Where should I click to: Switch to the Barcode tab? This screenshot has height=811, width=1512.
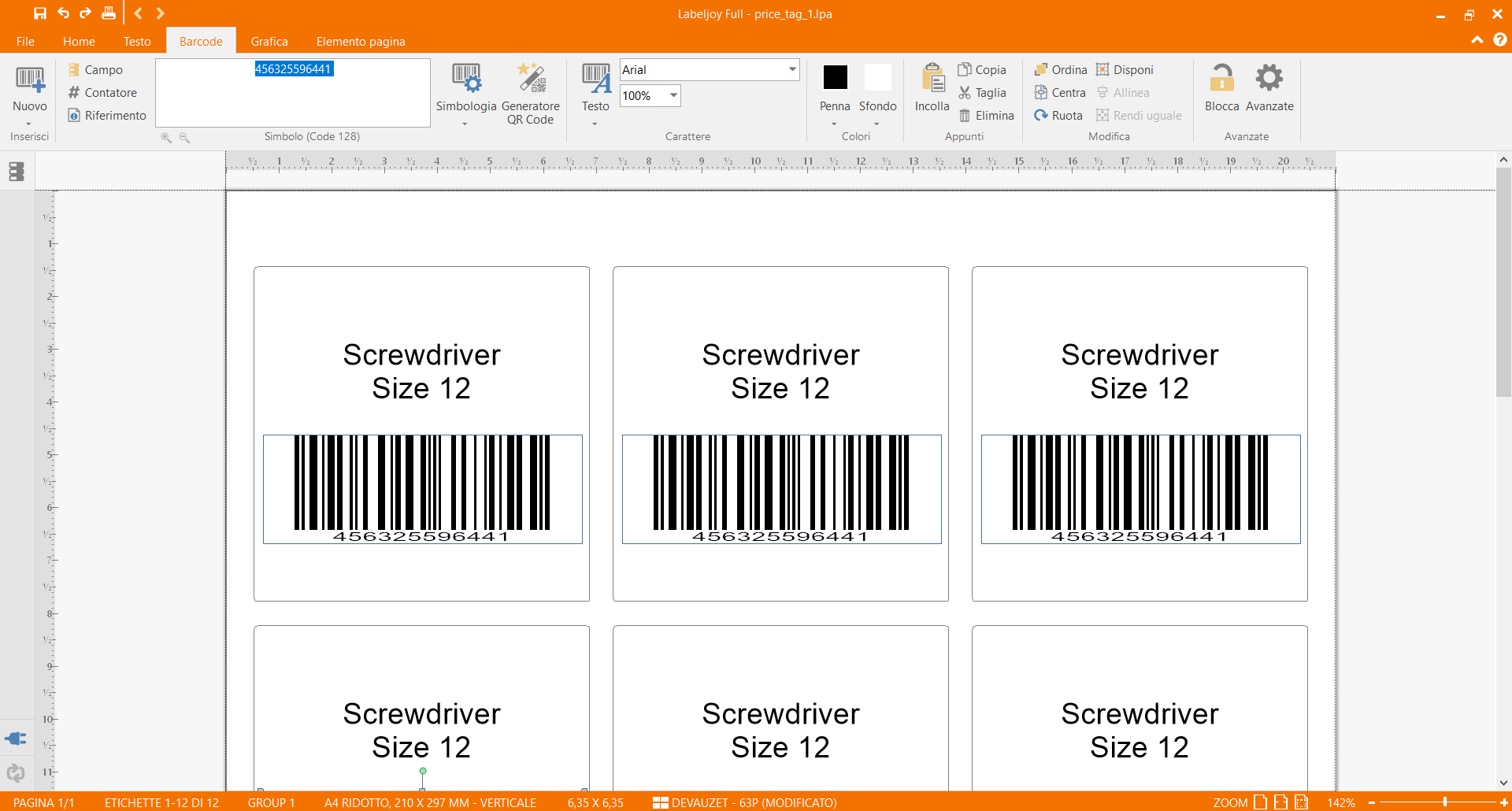point(201,42)
